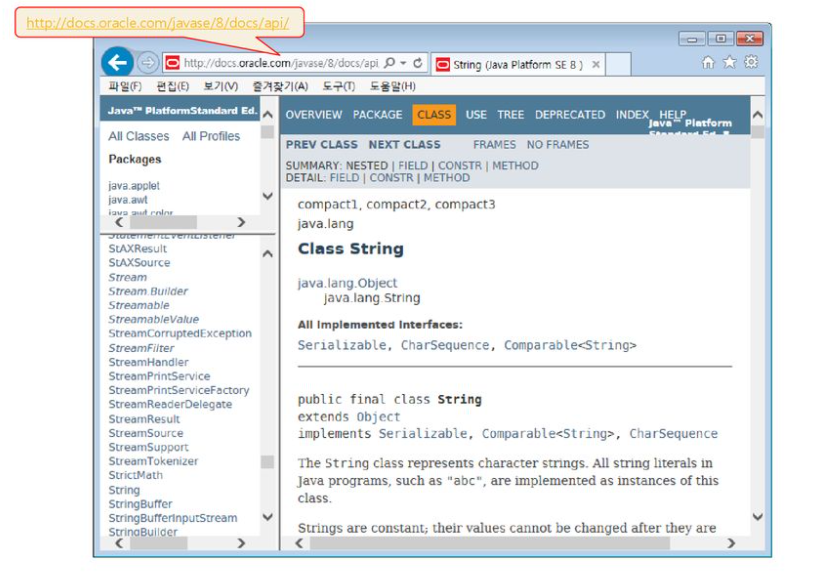Open the USE navigation link

[476, 115]
